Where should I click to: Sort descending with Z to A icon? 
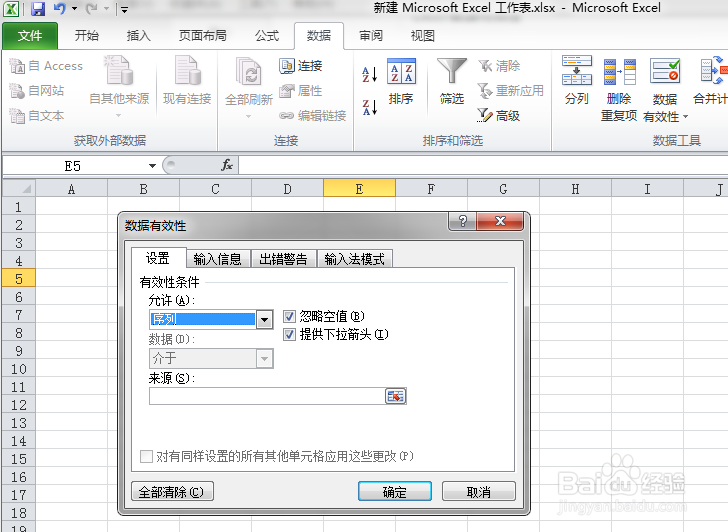[370, 107]
